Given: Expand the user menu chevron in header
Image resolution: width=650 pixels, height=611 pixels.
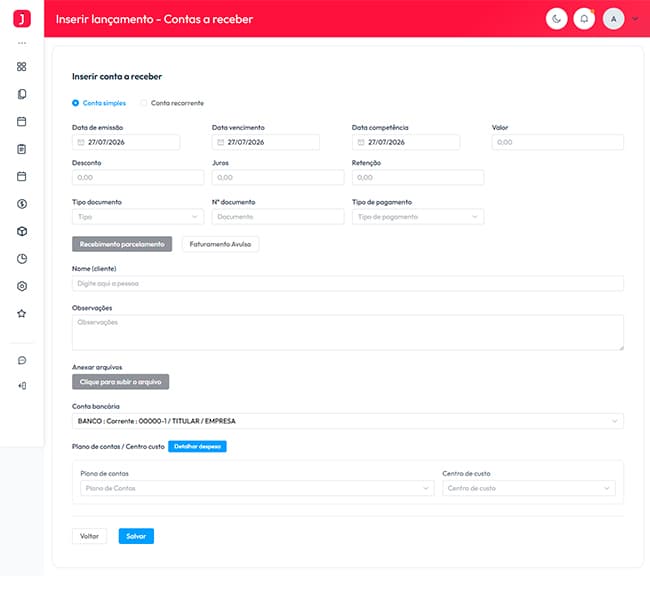Looking at the screenshot, I should (635, 19).
